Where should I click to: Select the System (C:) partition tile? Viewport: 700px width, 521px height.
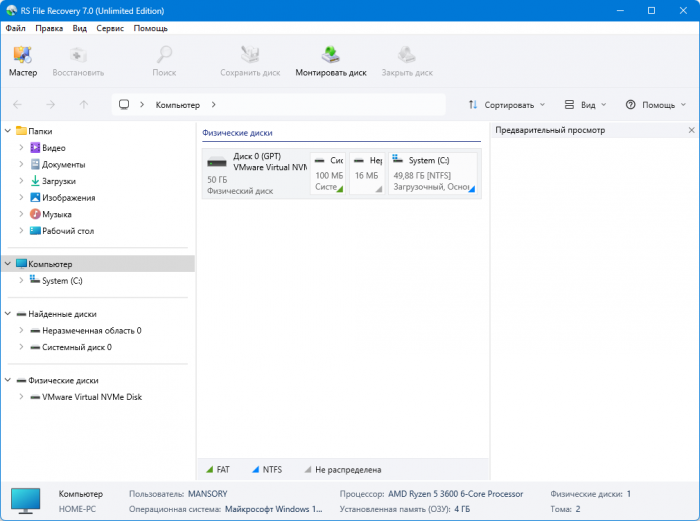[433, 174]
